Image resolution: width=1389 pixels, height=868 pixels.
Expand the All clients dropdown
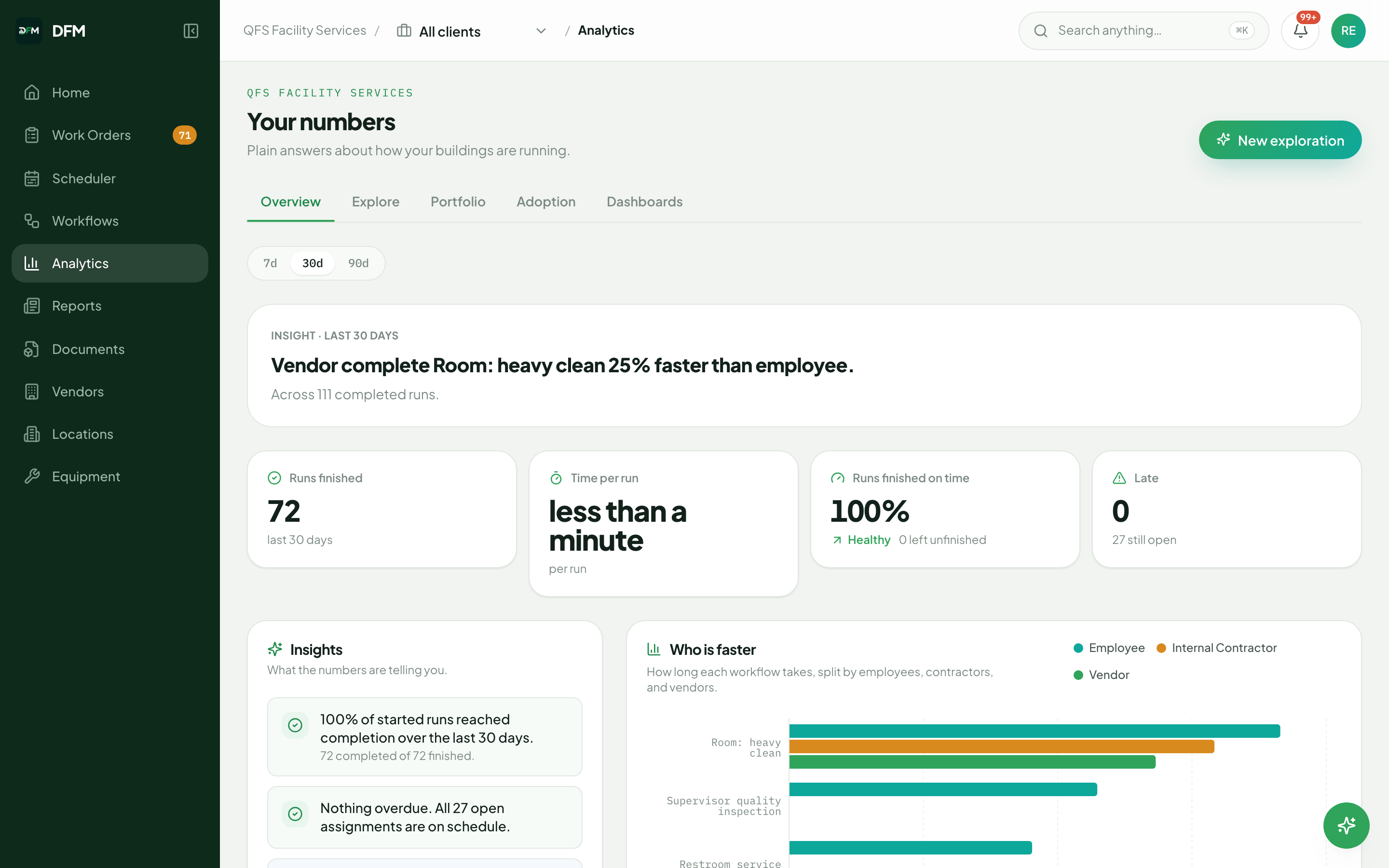click(472, 31)
